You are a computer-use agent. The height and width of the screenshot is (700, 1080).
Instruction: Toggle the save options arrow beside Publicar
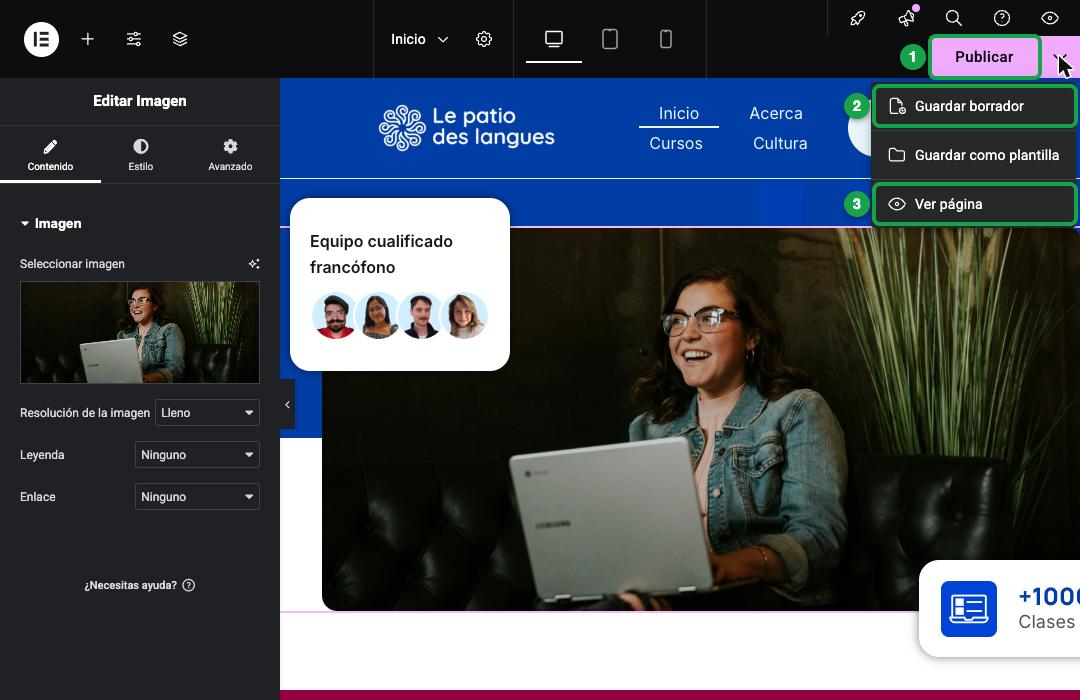coord(1059,57)
